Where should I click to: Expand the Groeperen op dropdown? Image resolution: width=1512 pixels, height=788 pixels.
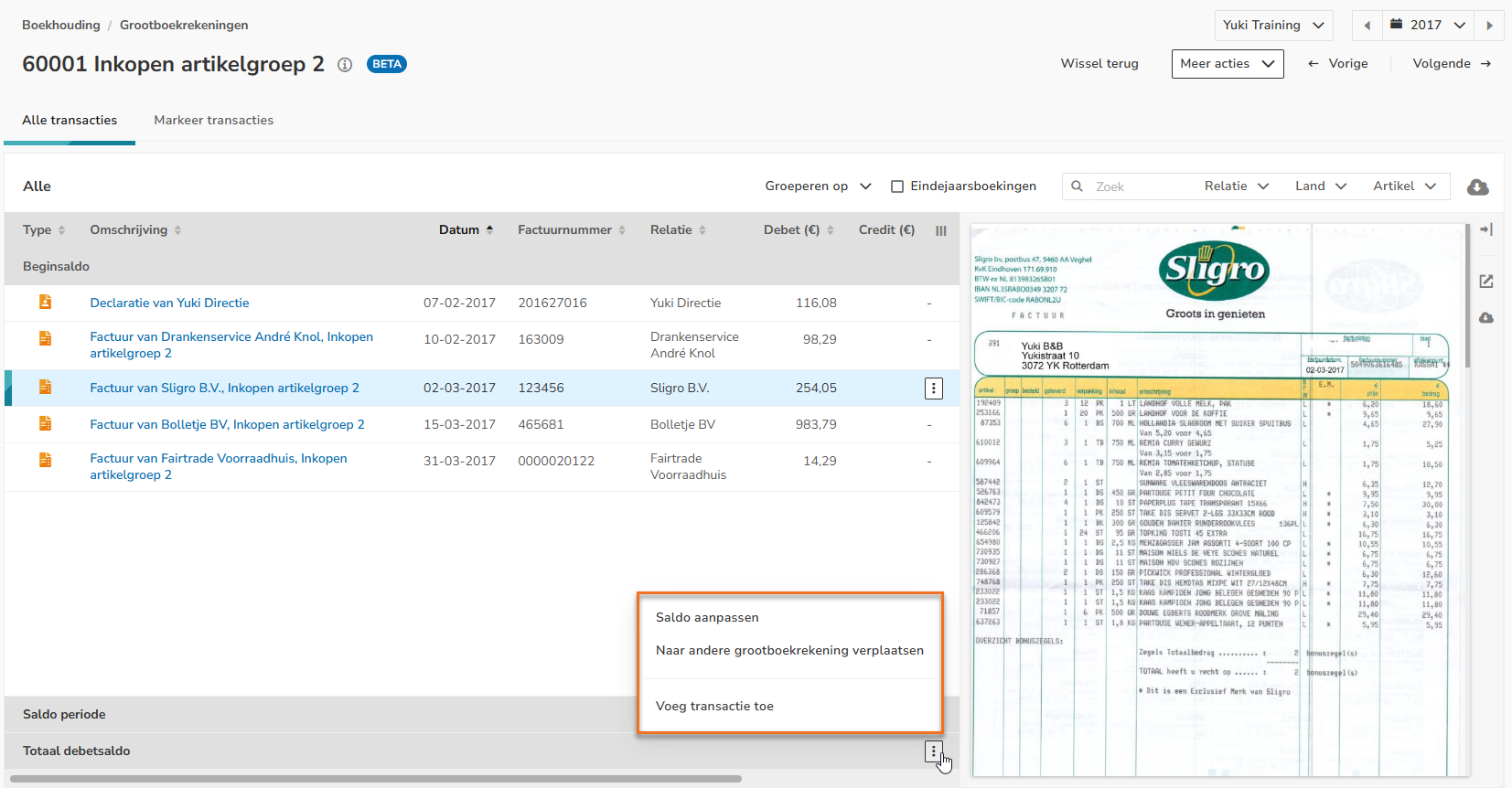click(817, 186)
